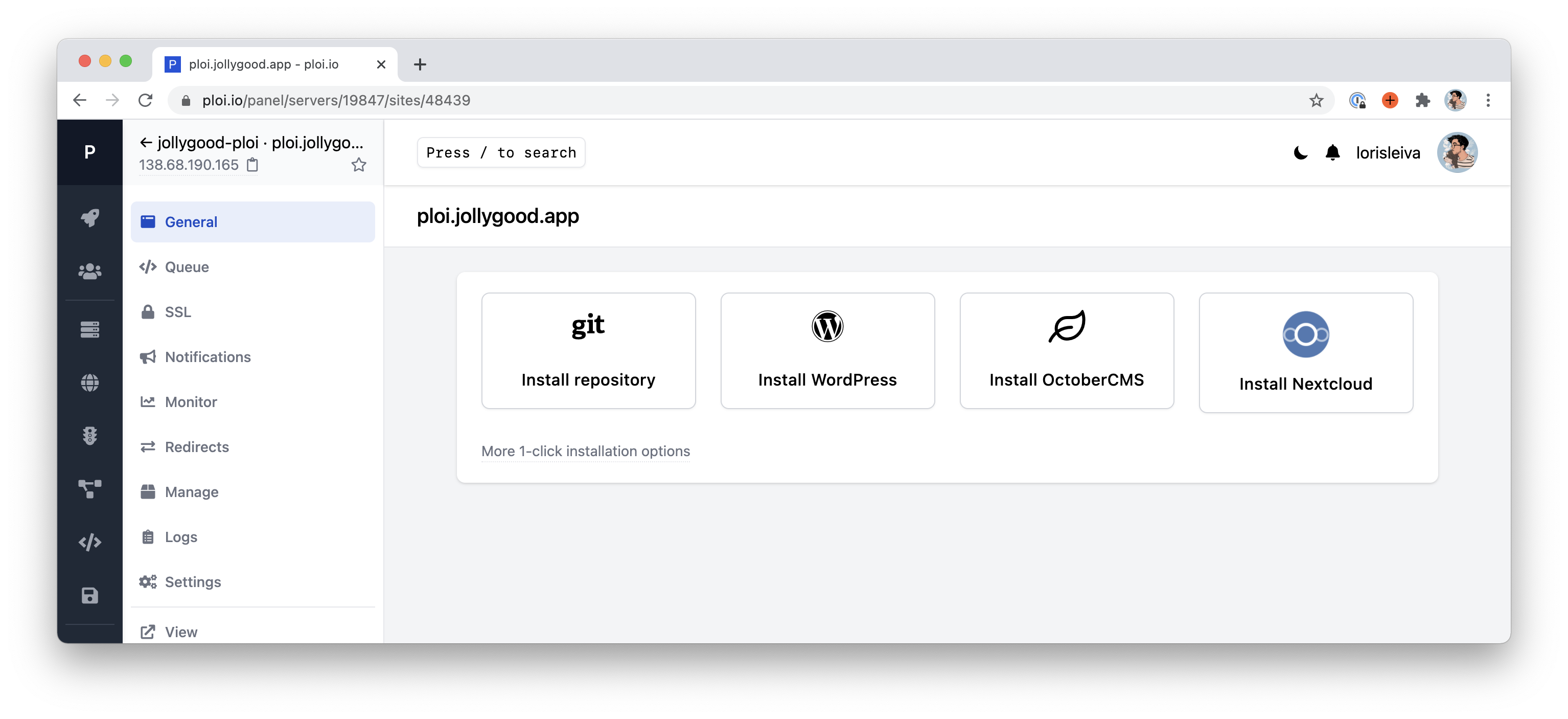The height and width of the screenshot is (719, 1568).
Task: Choose Install WordPress card
Action: point(827,351)
